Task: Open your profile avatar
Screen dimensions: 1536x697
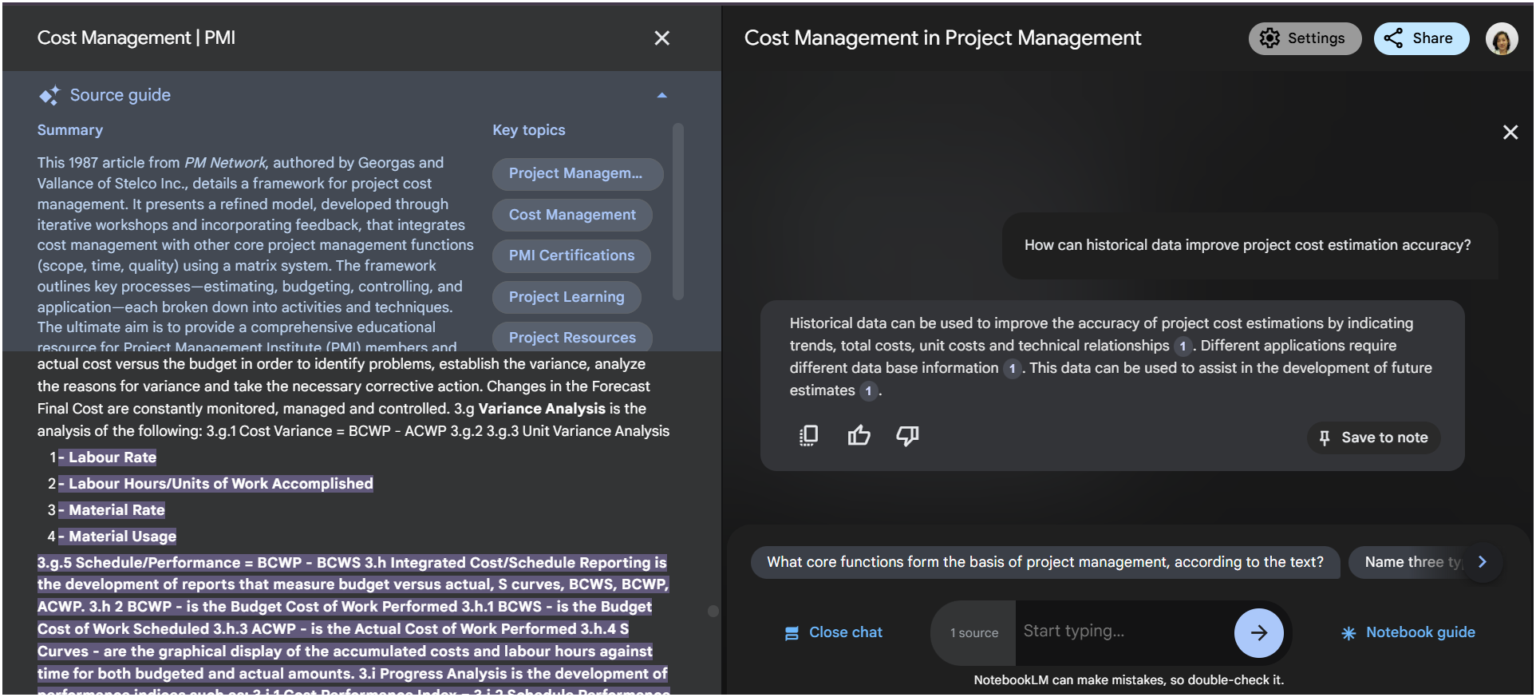Action: [x=1500, y=37]
